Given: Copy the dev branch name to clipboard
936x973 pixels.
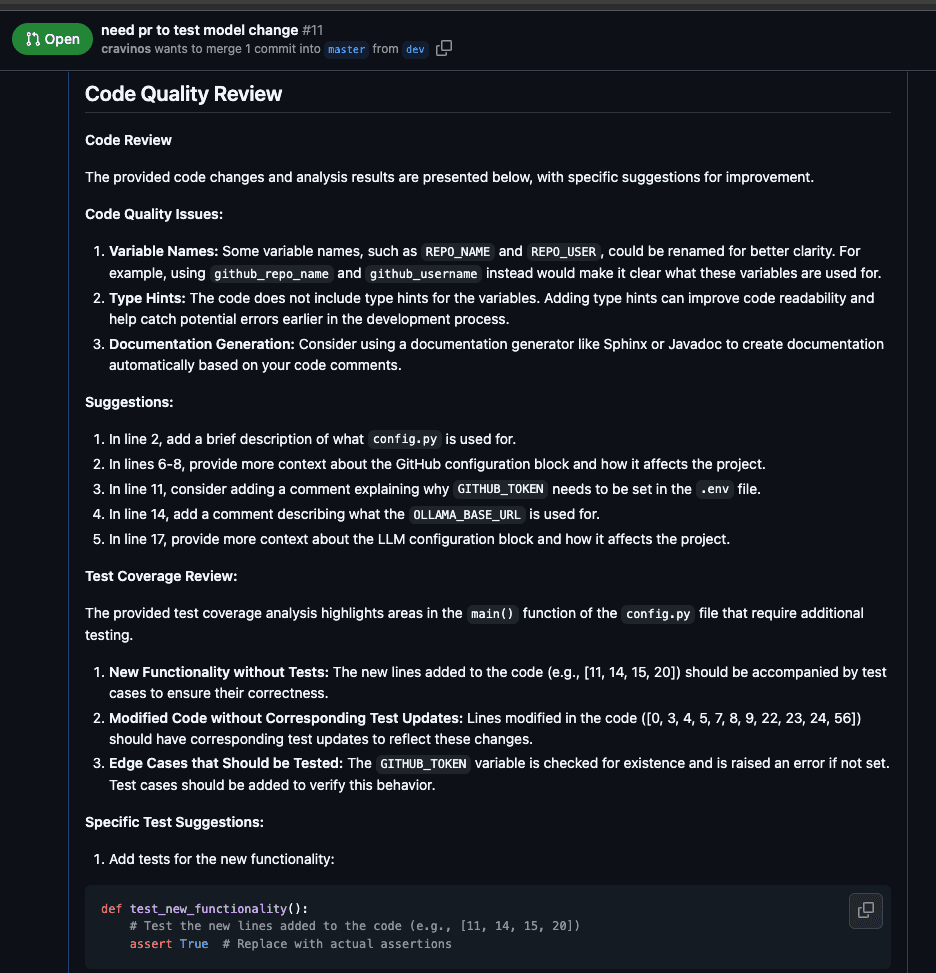Looking at the screenshot, I should coord(444,48).
